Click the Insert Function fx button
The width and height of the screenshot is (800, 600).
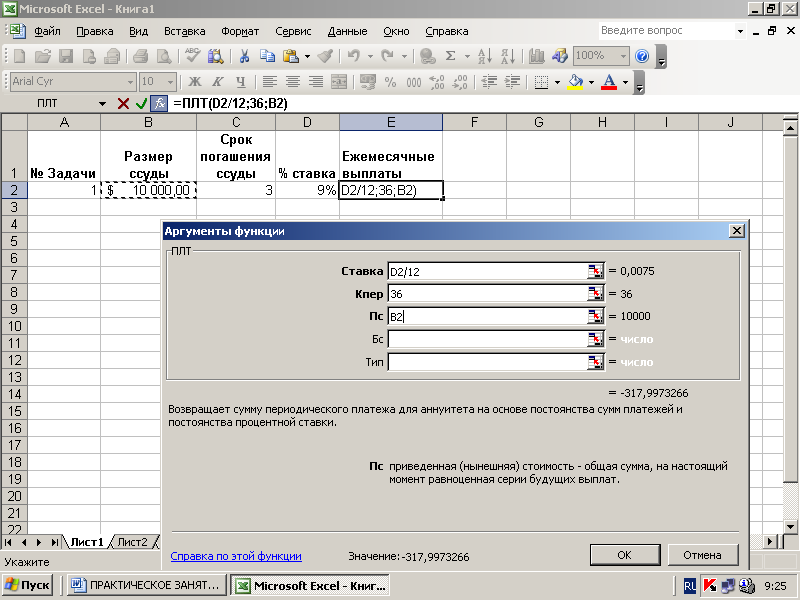[160, 104]
